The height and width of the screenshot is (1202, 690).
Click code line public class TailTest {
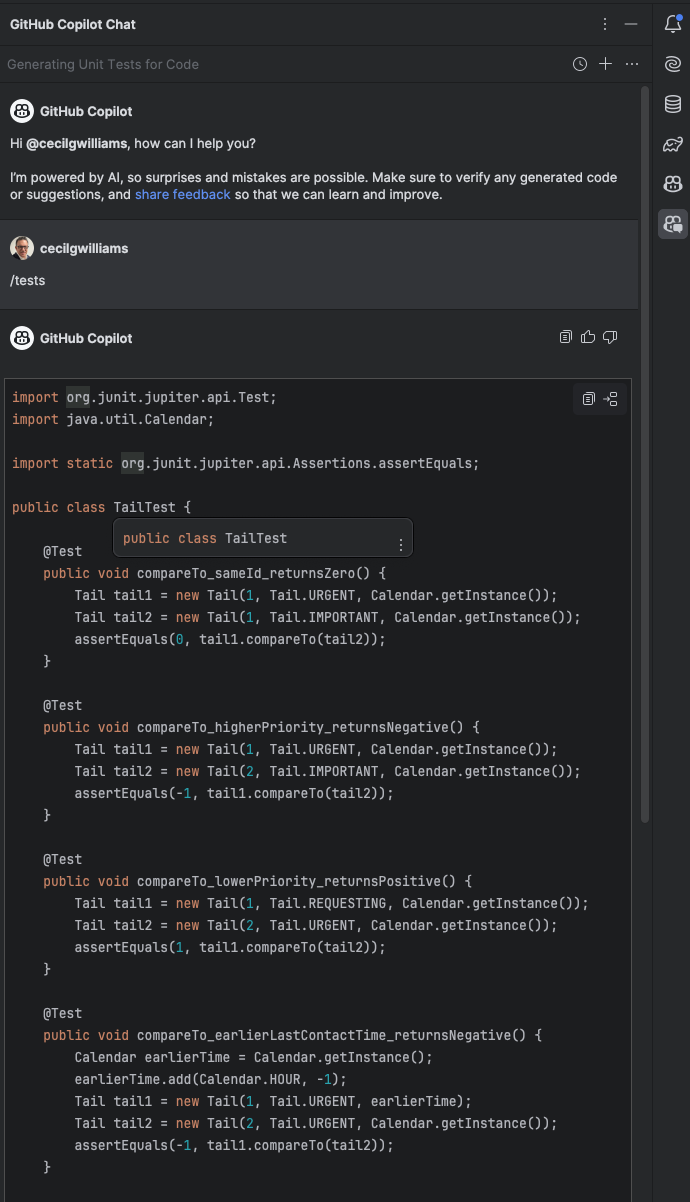coord(101,507)
